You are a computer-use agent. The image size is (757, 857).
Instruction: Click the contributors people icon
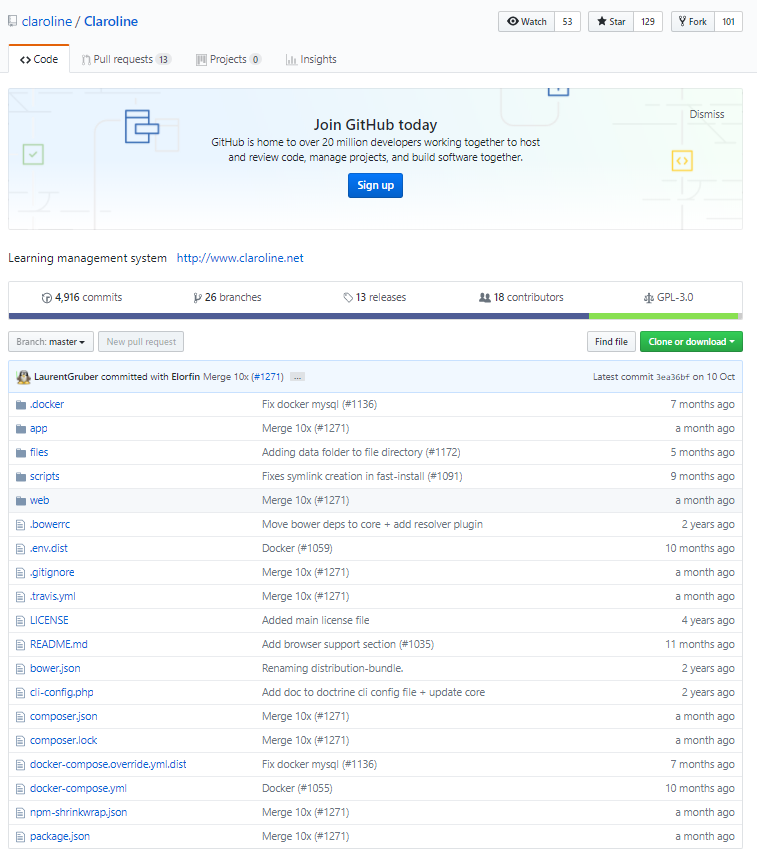coord(485,297)
